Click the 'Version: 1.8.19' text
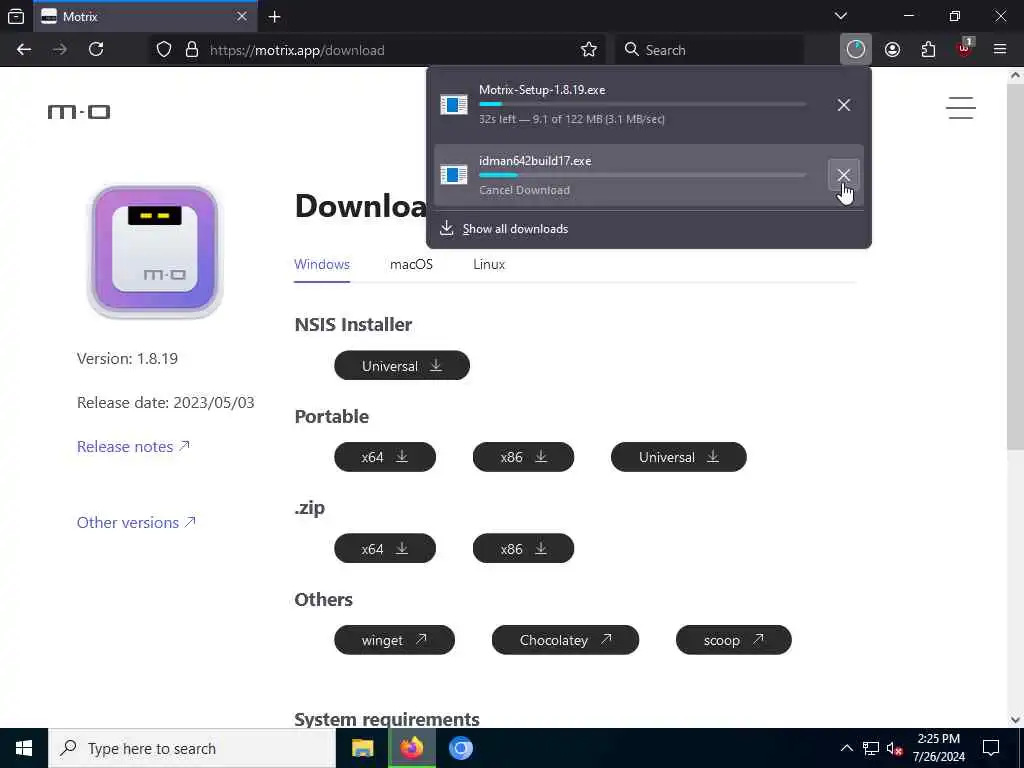1024x768 pixels. 127,359
